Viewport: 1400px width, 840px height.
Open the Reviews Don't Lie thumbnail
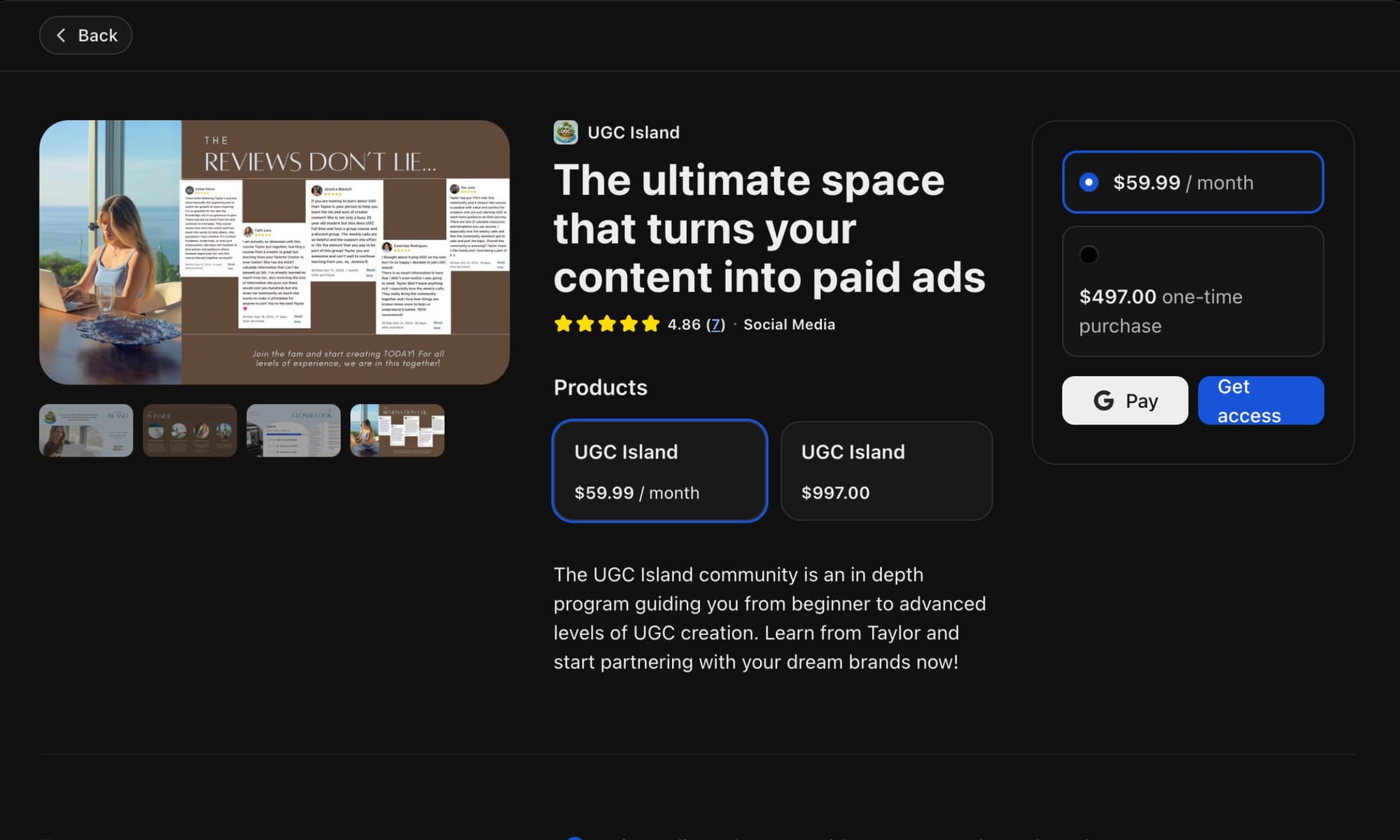(397, 430)
